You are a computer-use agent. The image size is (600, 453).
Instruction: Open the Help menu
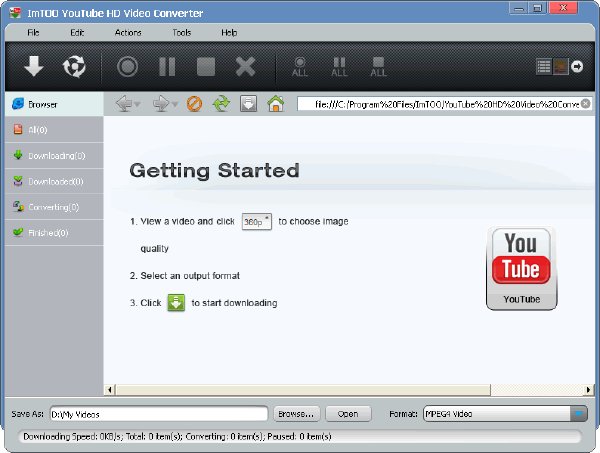(229, 33)
